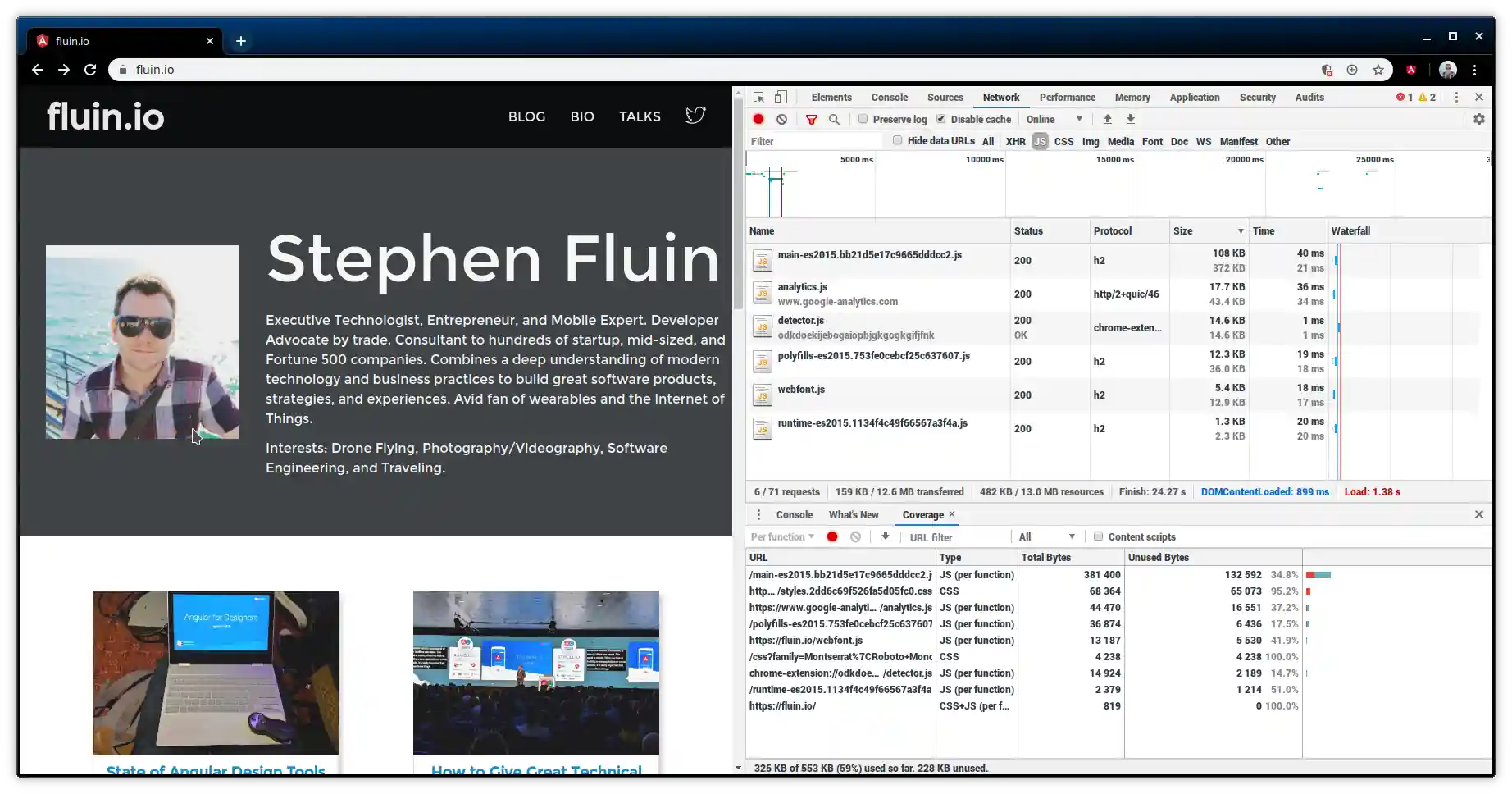The width and height of the screenshot is (1512, 794).
Task: Select XHR resource type filter
Action: (1015, 141)
